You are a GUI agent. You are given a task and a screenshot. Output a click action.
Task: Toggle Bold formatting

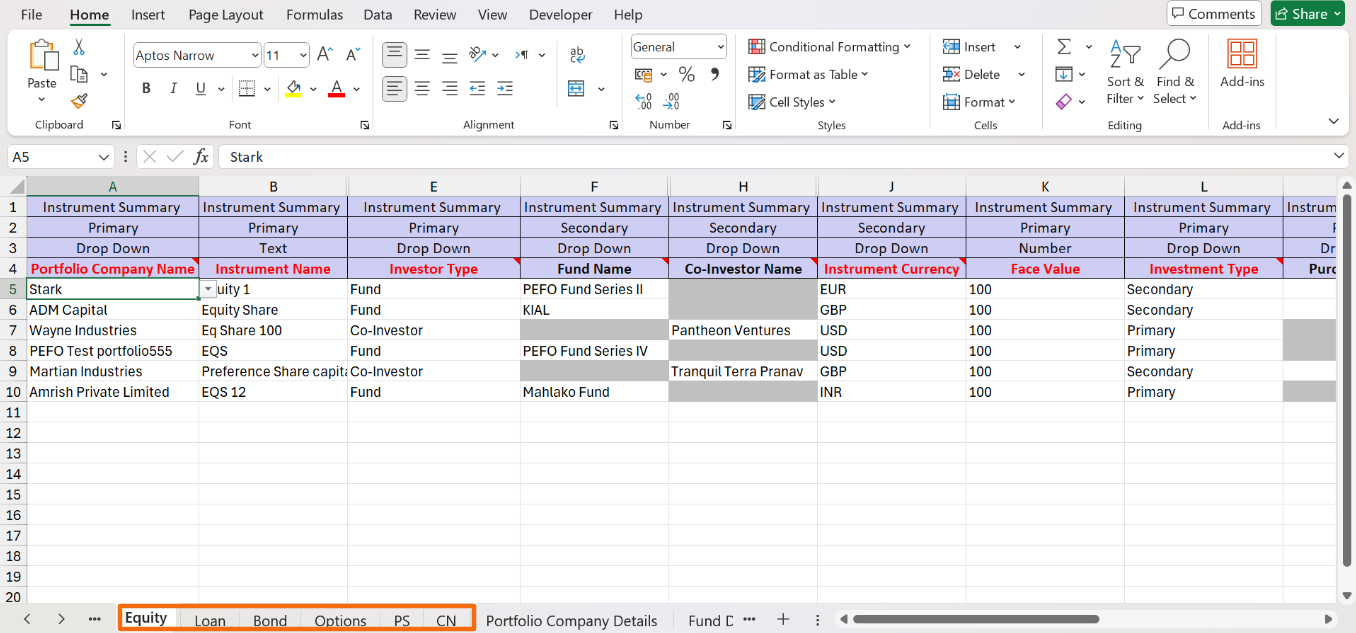point(146,89)
